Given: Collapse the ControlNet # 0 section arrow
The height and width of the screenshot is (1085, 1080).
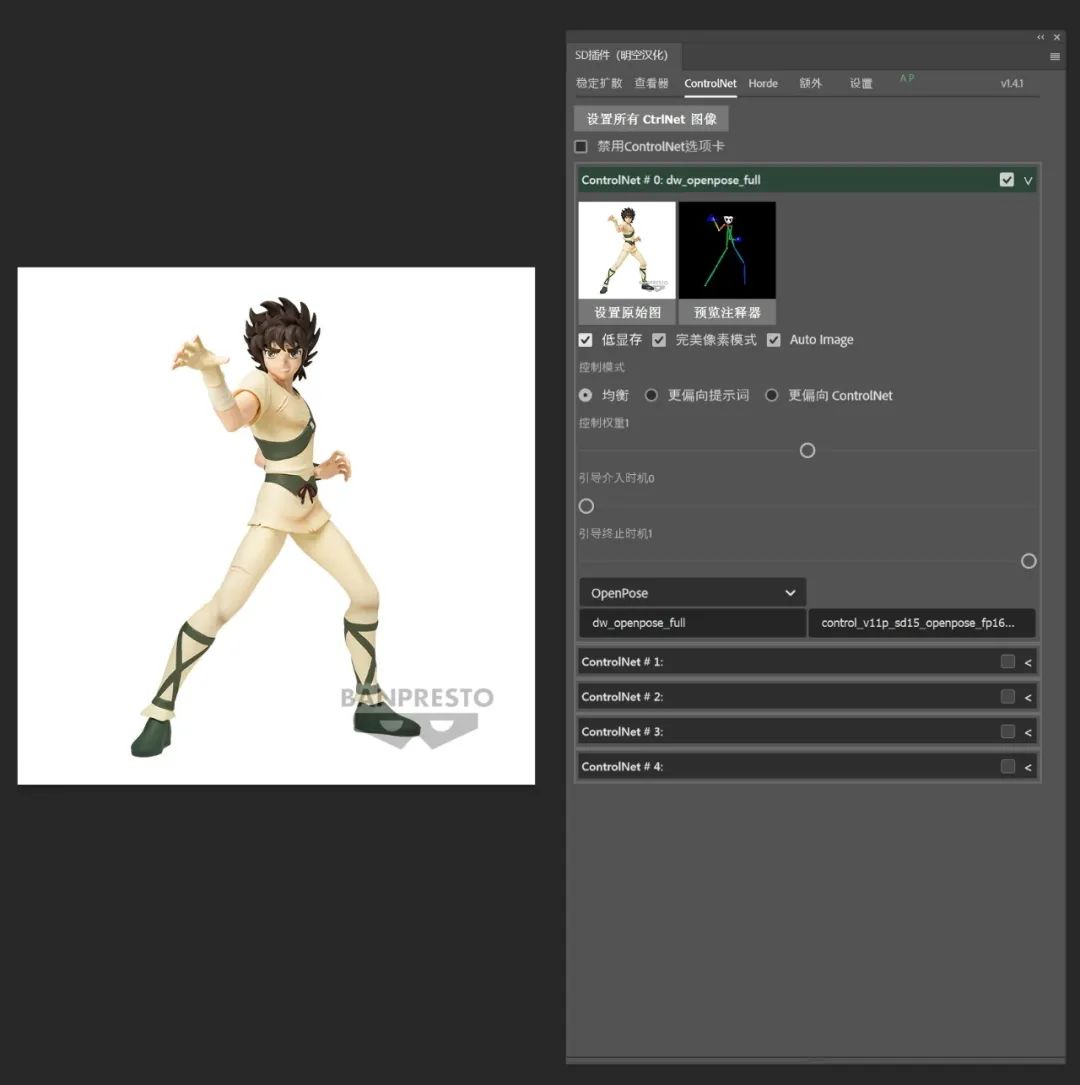Looking at the screenshot, I should [x=1028, y=181].
